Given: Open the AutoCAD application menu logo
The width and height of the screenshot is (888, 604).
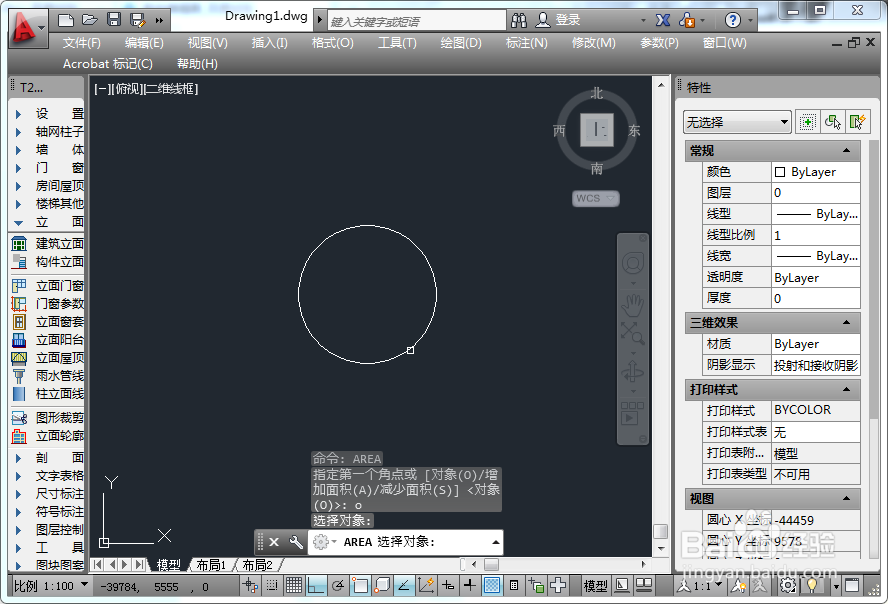Looking at the screenshot, I should [x=27, y=27].
